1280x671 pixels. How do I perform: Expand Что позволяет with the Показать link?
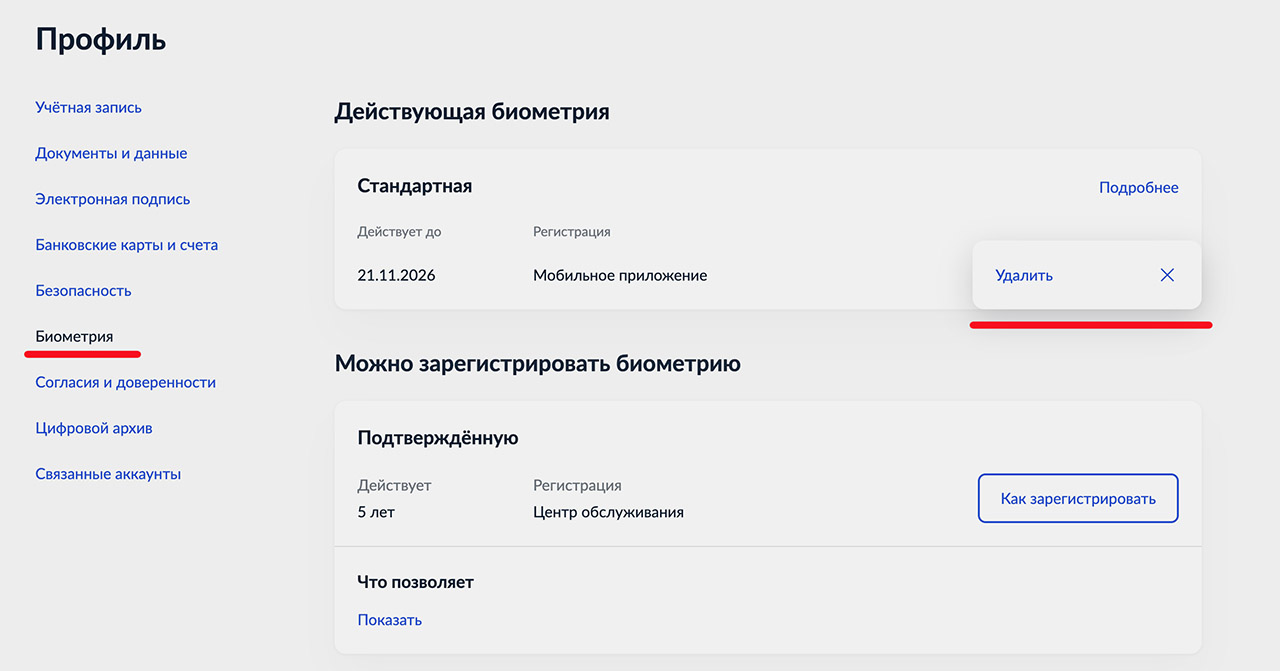coord(389,620)
